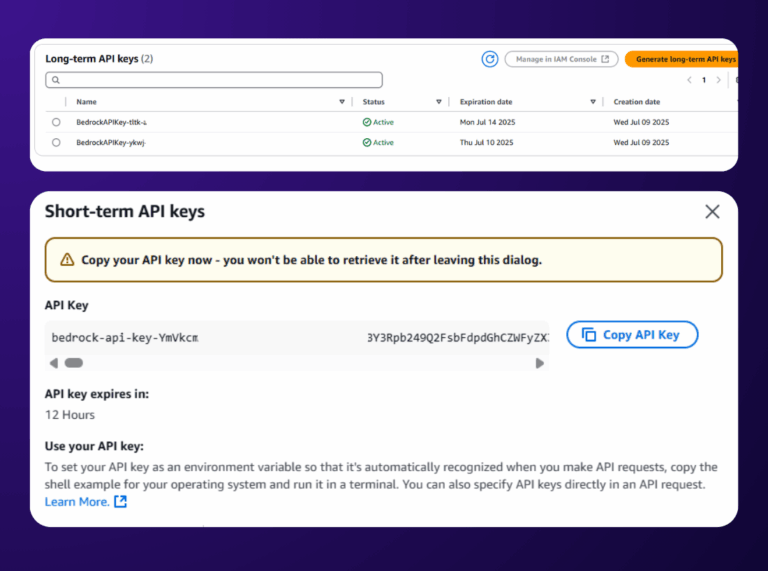
Task: Click expiration date Thu Jul 10 2025
Action: (486, 143)
